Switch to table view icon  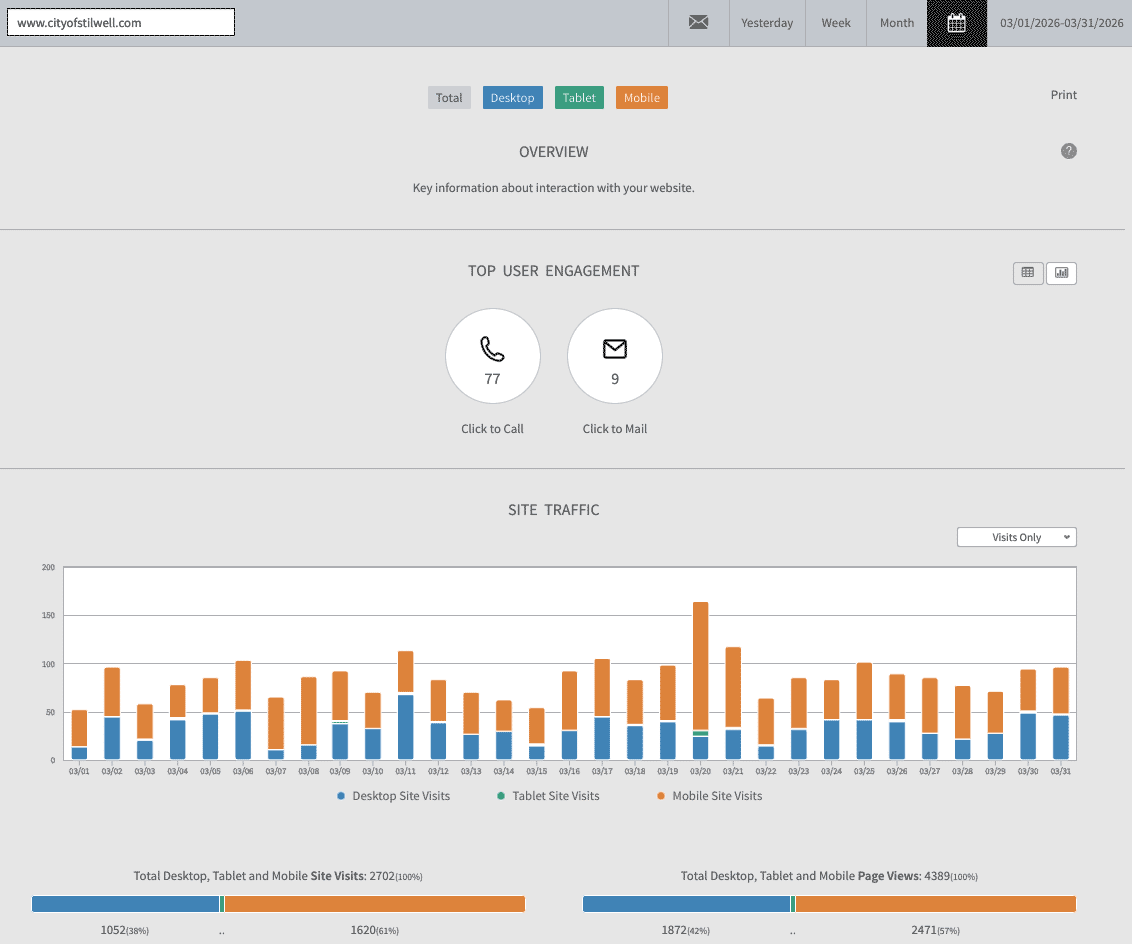coord(1027,273)
